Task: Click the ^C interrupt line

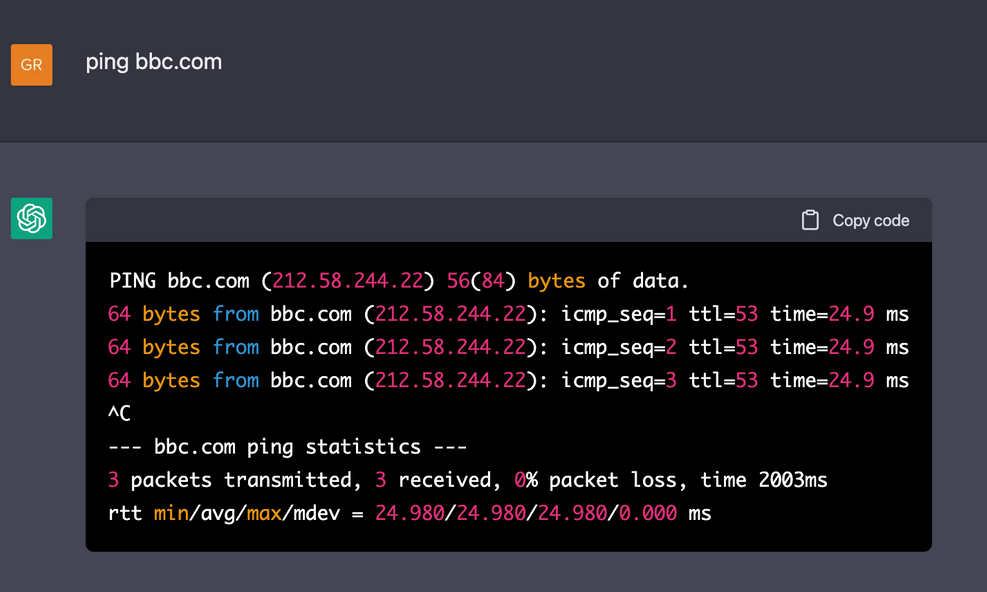Action: pyautogui.click(x=119, y=413)
